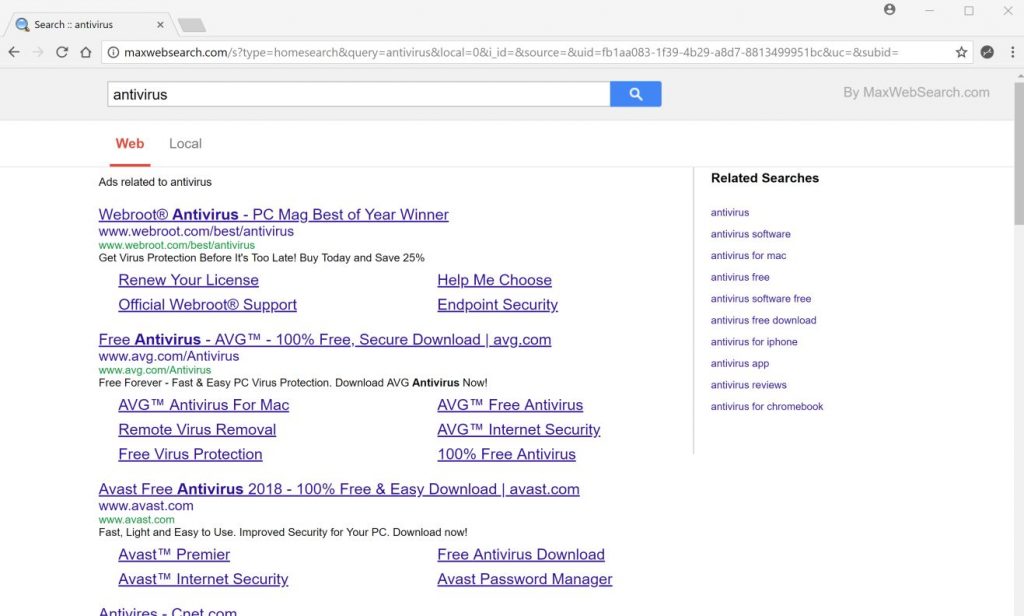Open Free Antivirus AVG ad headline

325,340
